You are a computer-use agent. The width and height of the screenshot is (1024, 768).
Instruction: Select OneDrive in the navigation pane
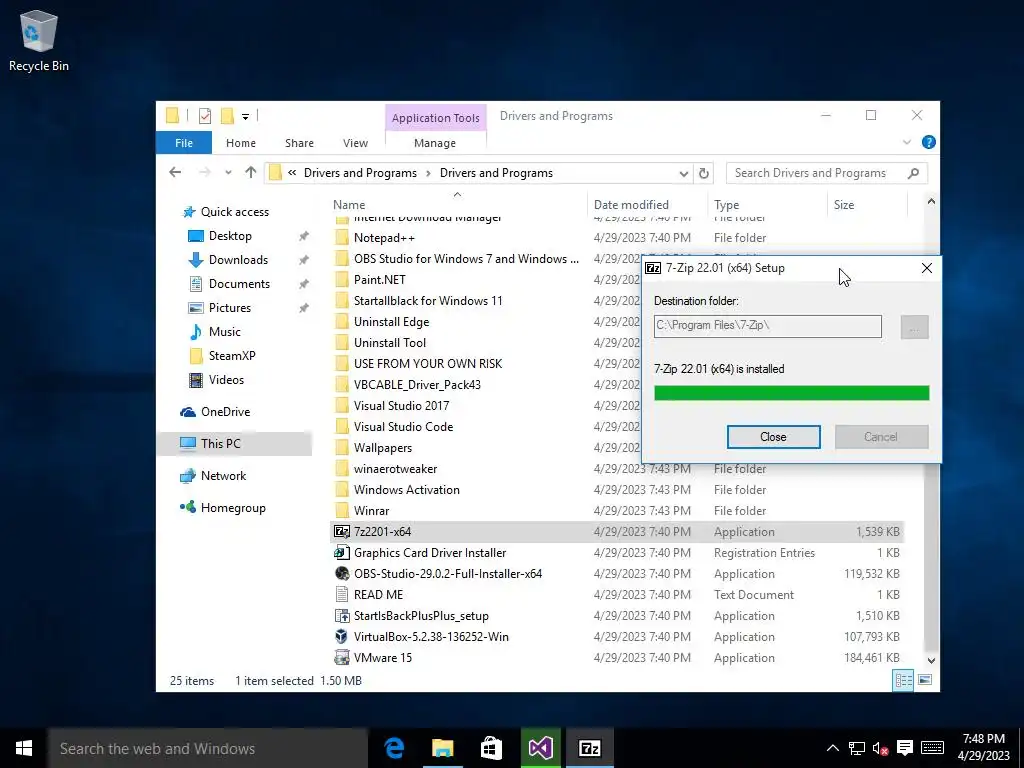225,412
